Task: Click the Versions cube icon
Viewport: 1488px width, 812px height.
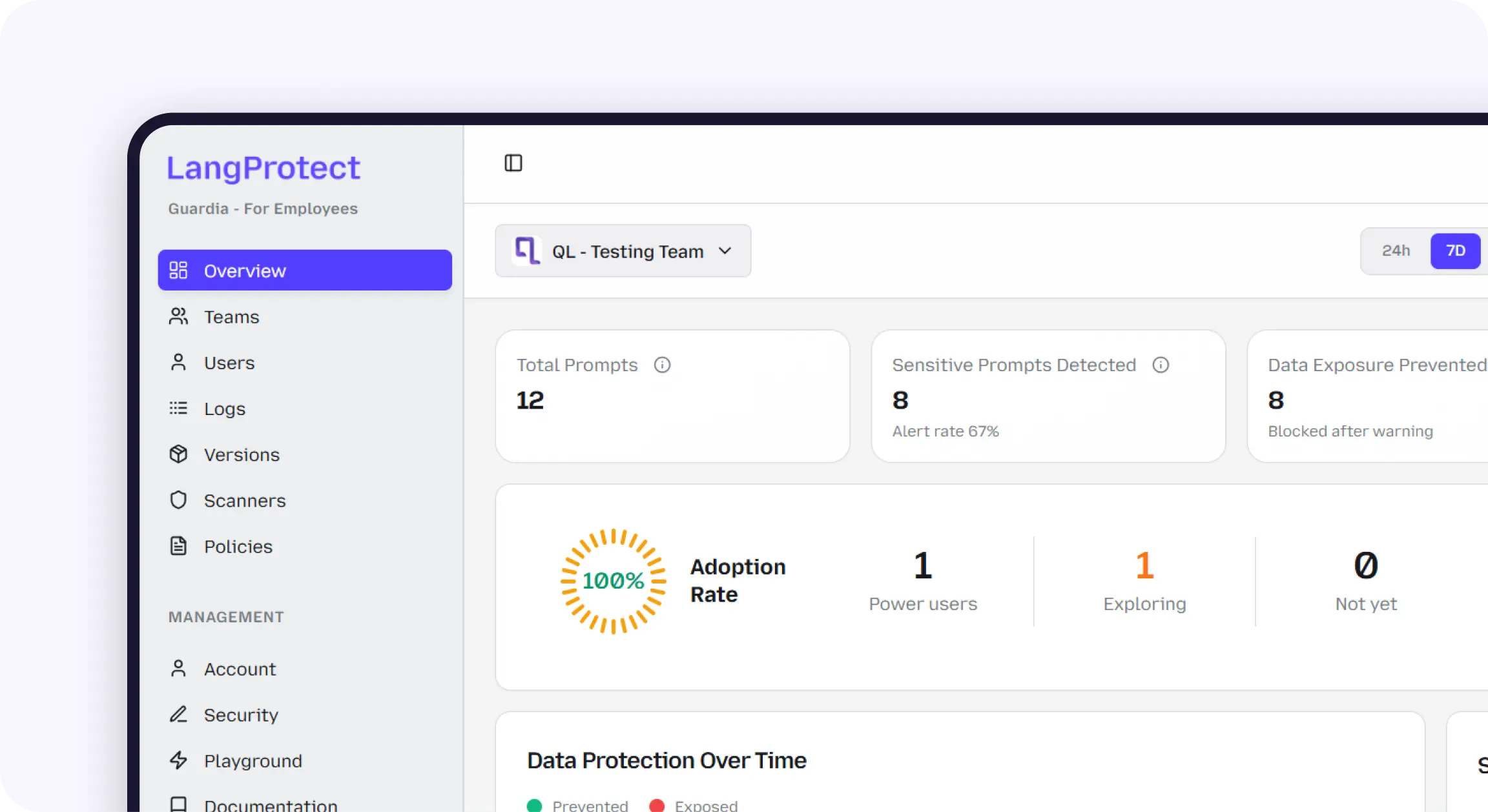Action: pyautogui.click(x=178, y=454)
